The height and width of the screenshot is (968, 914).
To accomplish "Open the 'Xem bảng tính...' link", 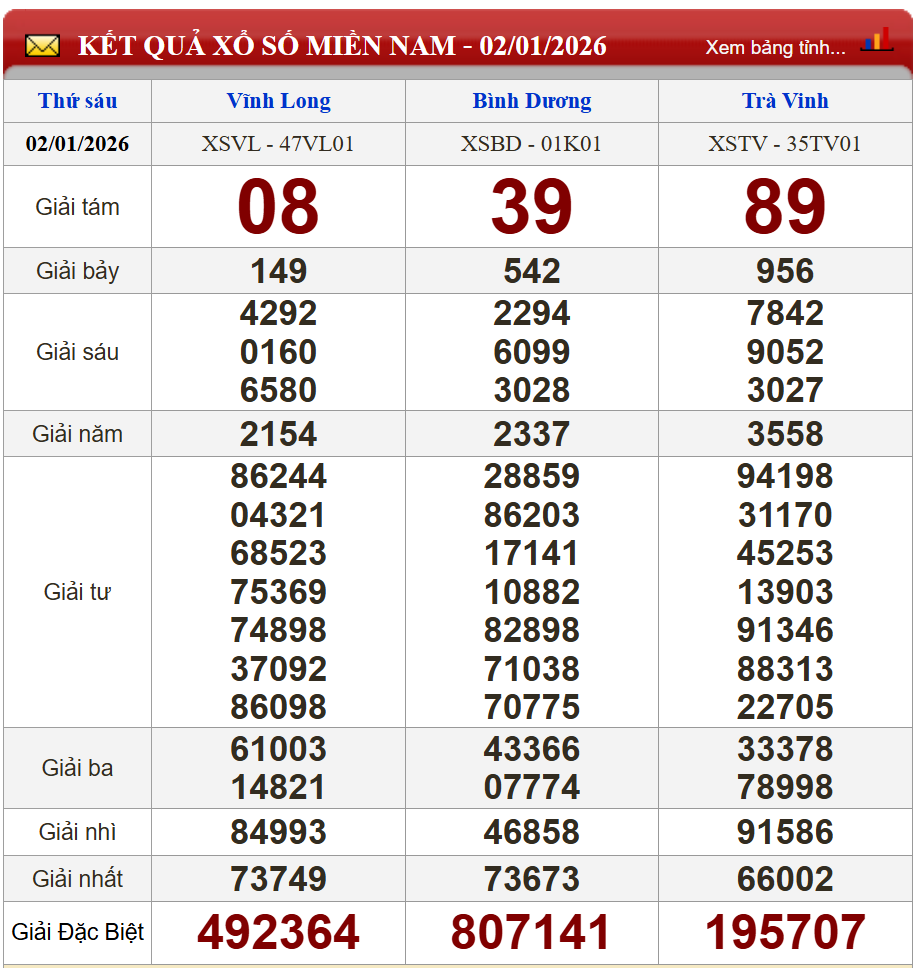I will tap(774, 47).
